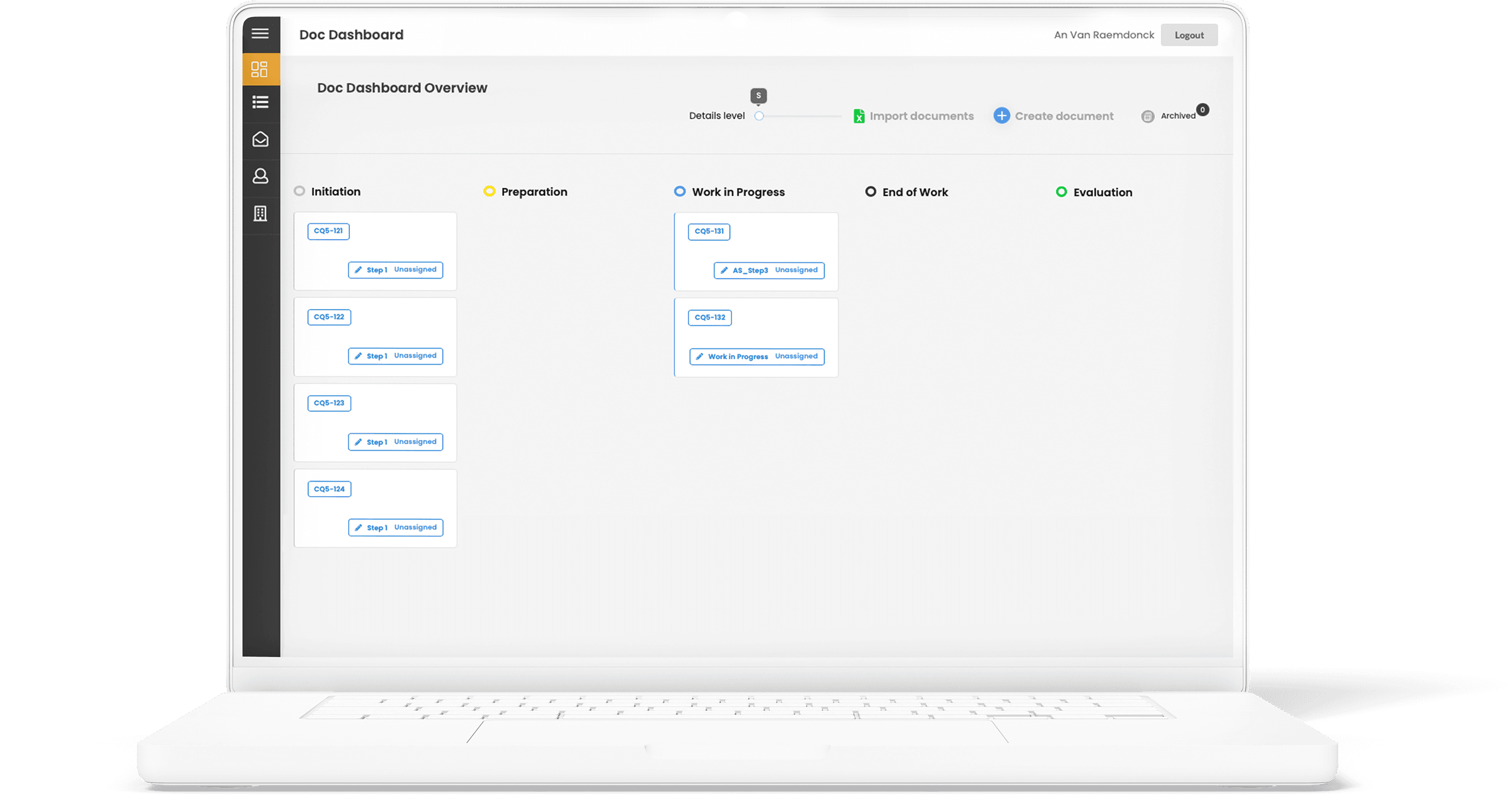
Task: Click the Details level slider handle
Action: 759,116
